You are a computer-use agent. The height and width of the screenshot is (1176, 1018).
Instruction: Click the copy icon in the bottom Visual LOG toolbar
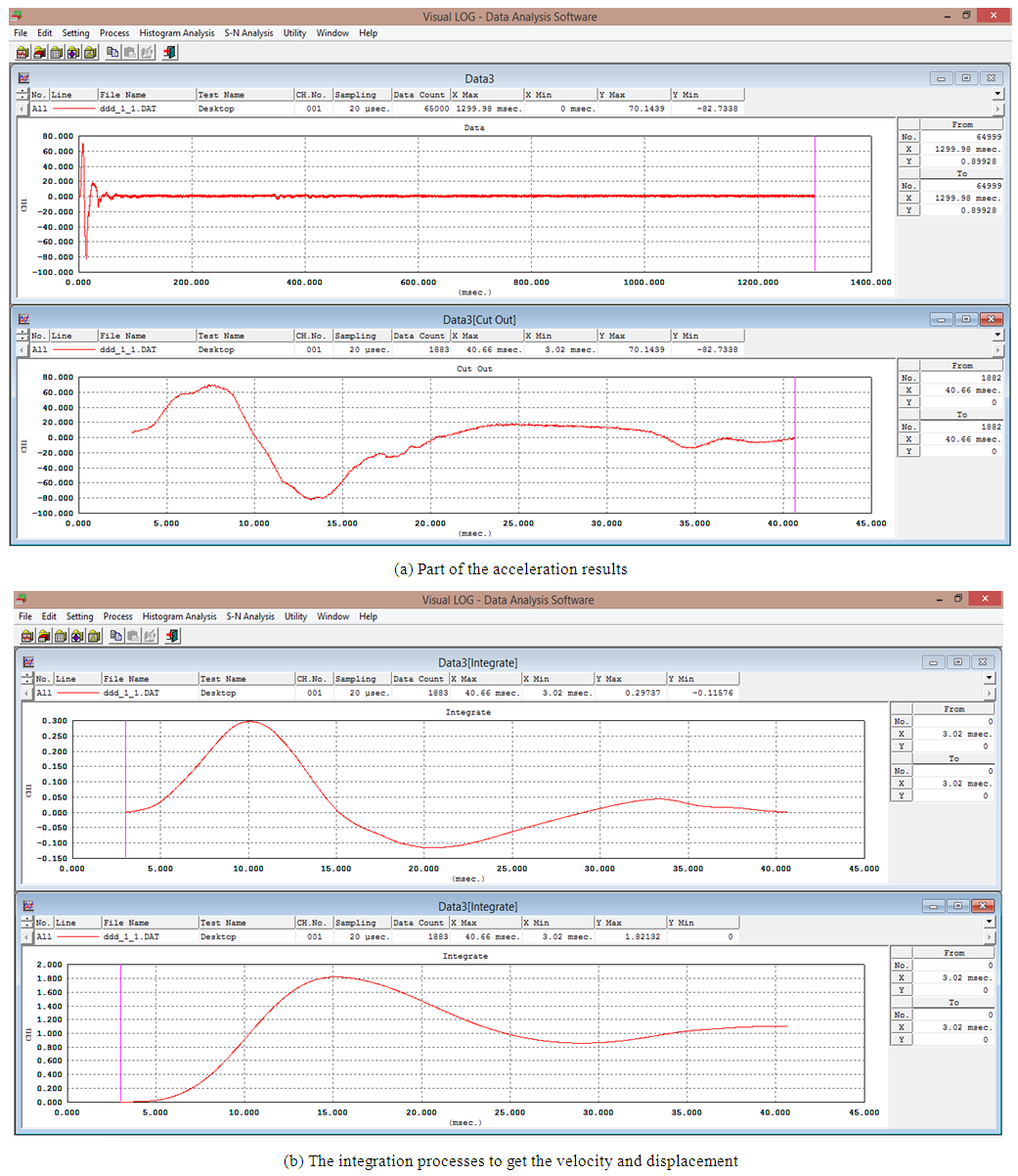115,636
